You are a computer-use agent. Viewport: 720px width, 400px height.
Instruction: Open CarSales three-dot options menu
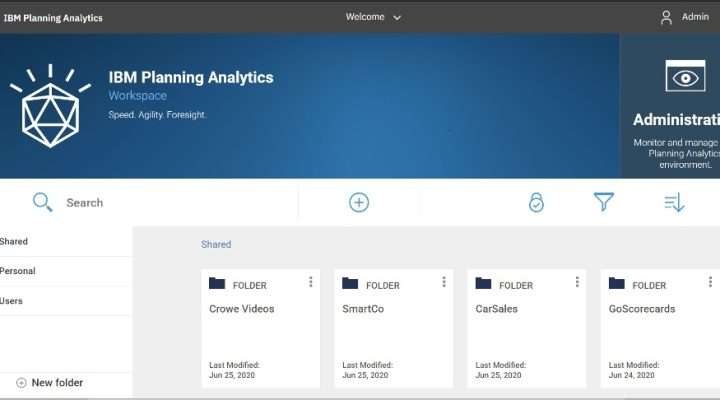coord(577,282)
